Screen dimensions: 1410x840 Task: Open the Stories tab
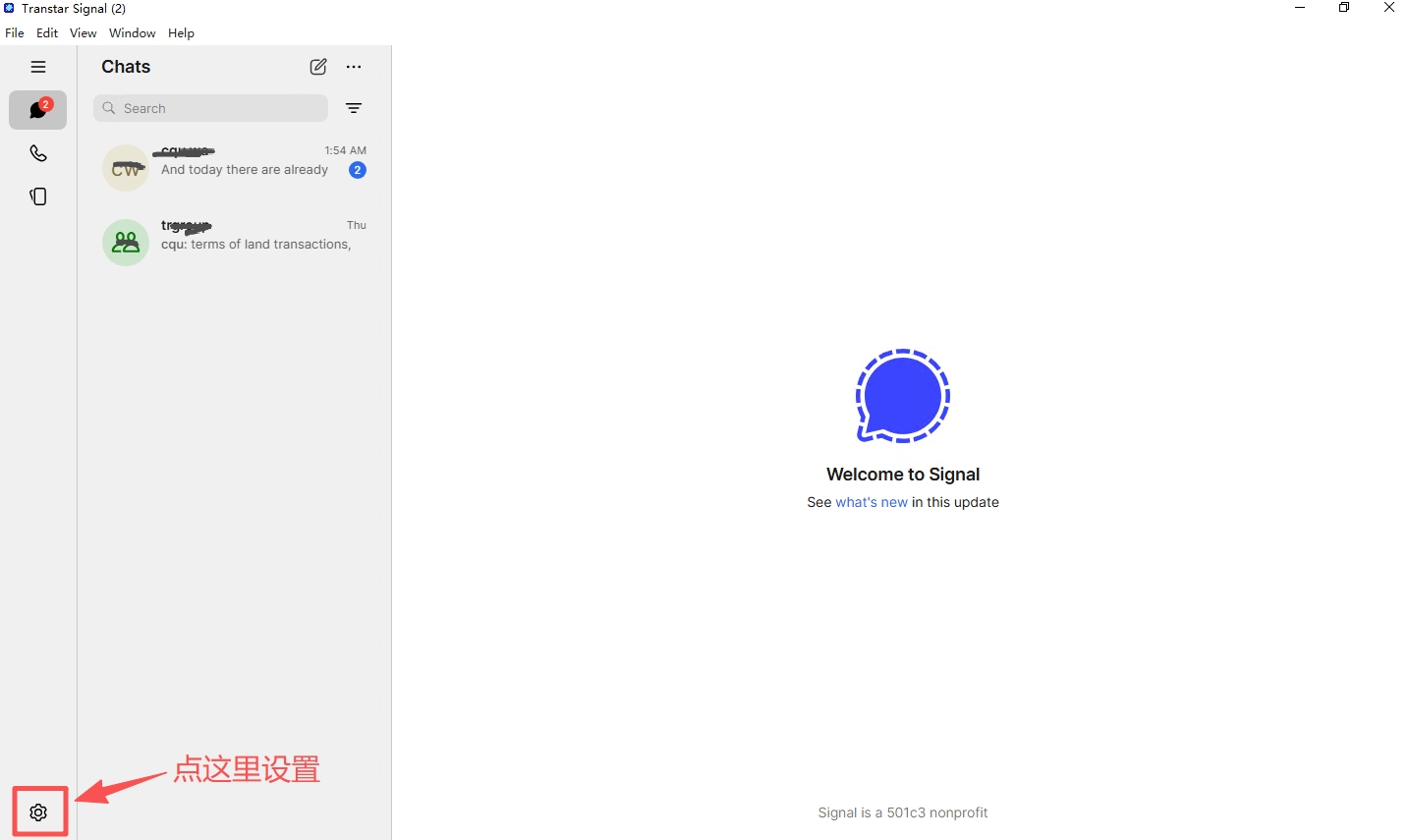click(x=38, y=196)
